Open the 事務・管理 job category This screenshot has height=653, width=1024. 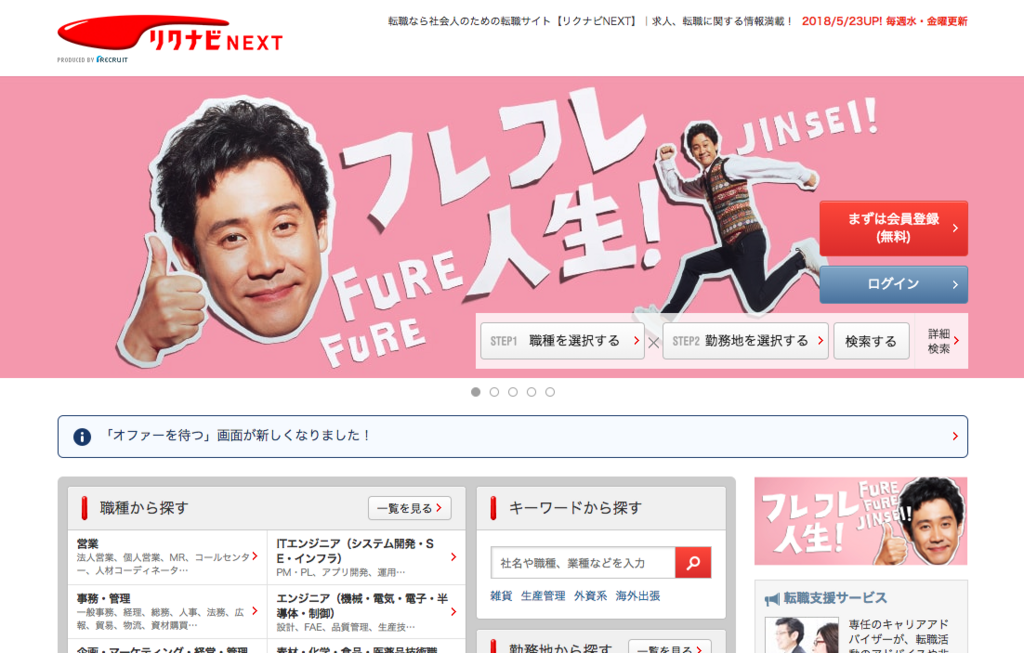[x=167, y=612]
